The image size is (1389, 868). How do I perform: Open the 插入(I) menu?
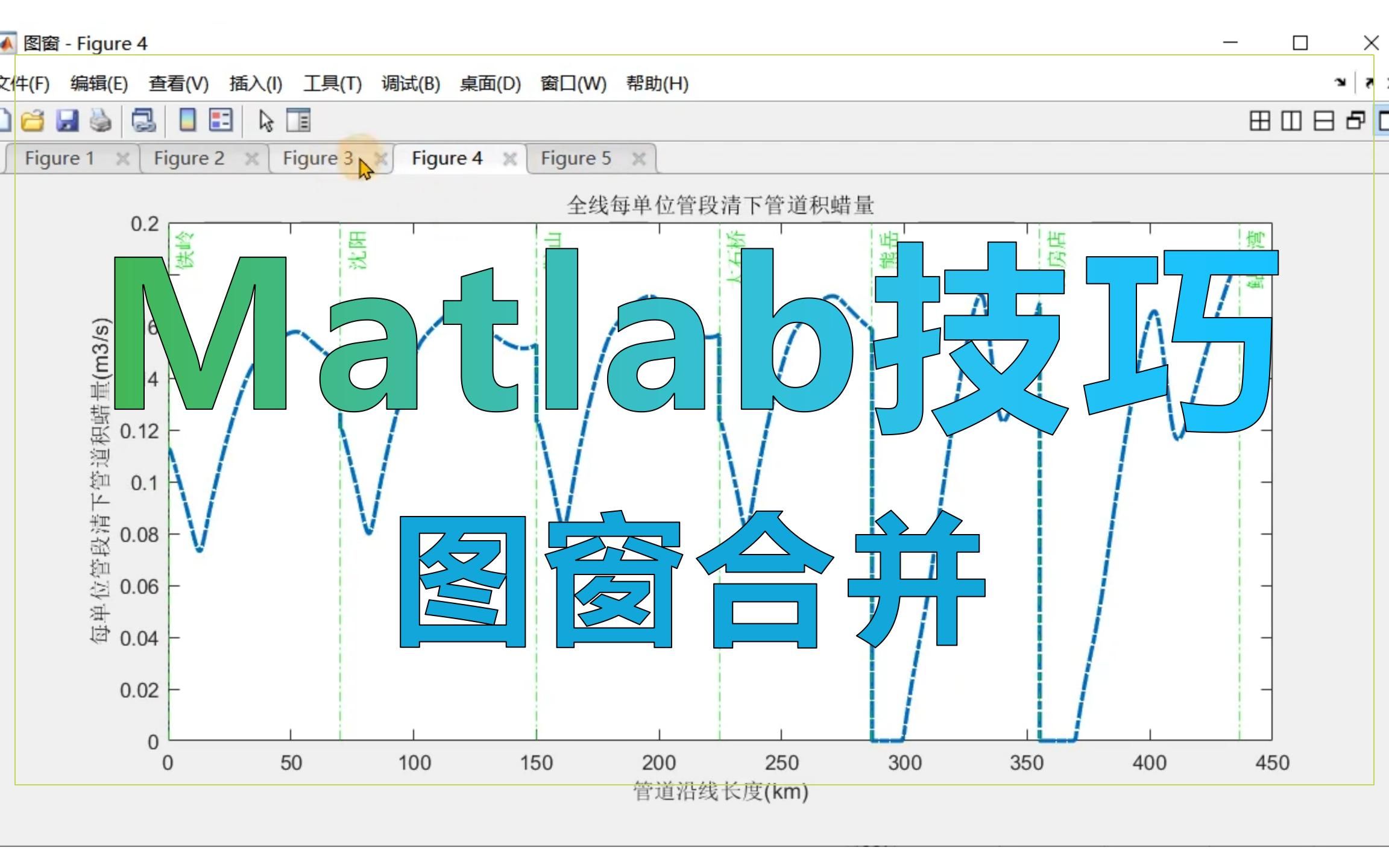256,83
